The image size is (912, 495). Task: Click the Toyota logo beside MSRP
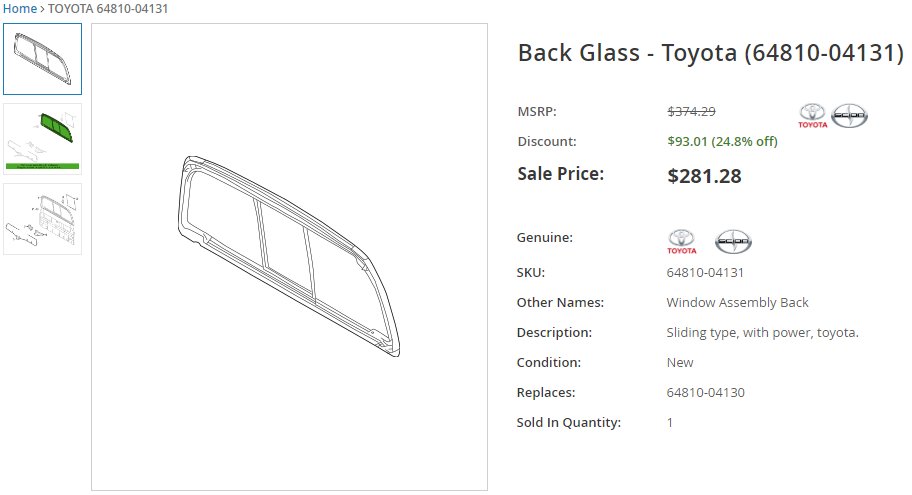click(x=813, y=116)
